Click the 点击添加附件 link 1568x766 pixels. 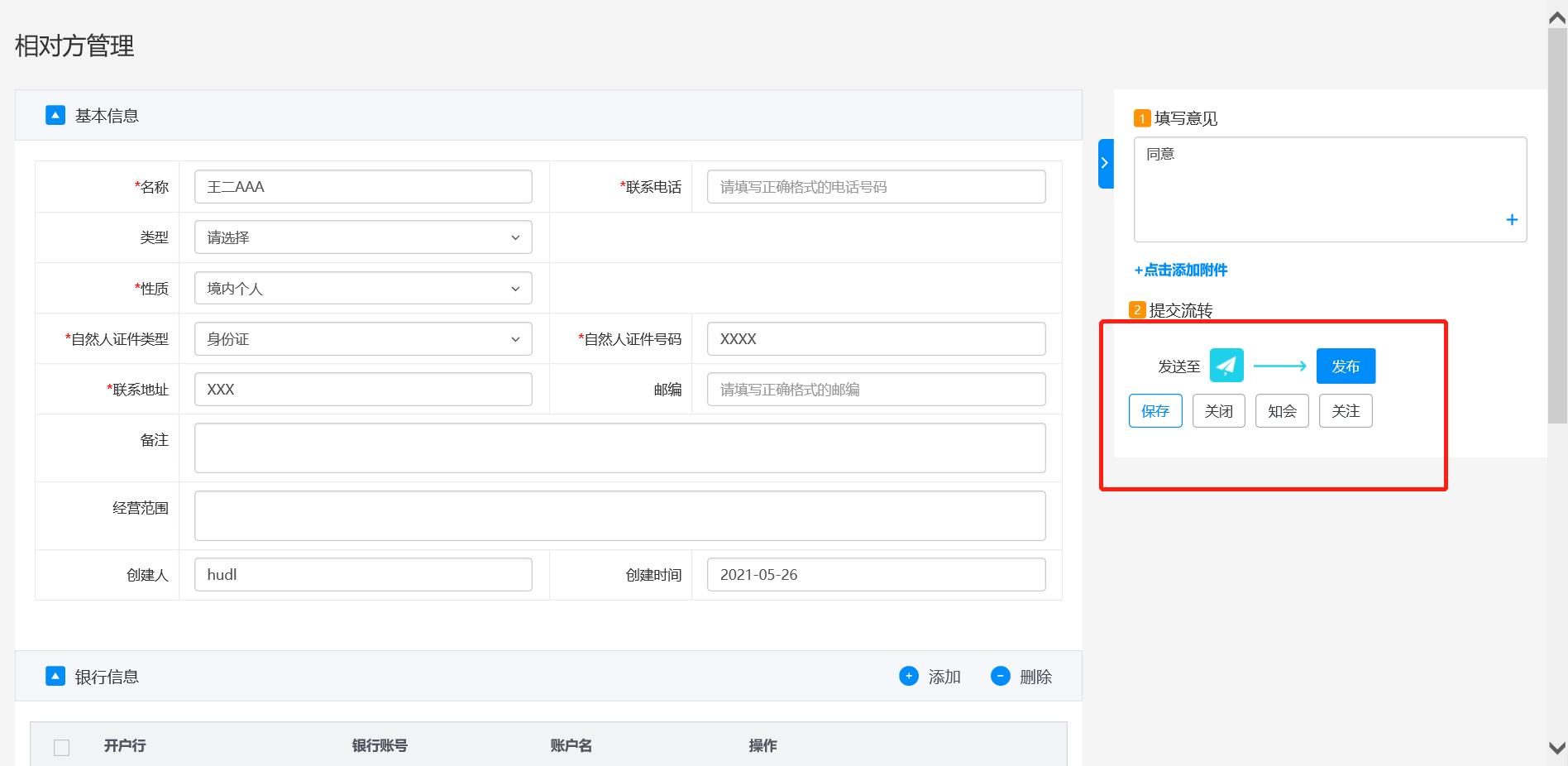[1181, 270]
